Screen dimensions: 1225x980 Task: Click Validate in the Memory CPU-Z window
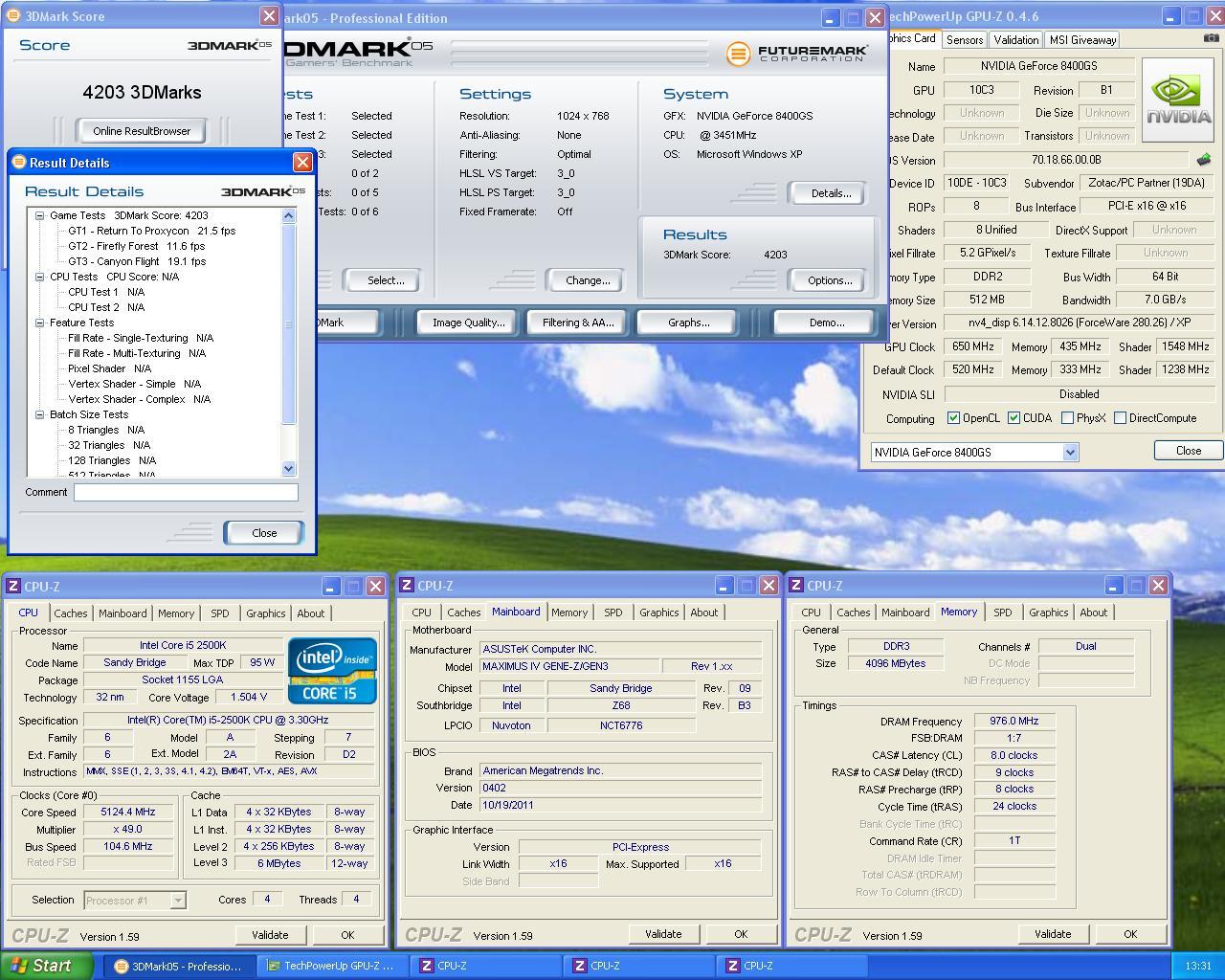tap(1053, 934)
